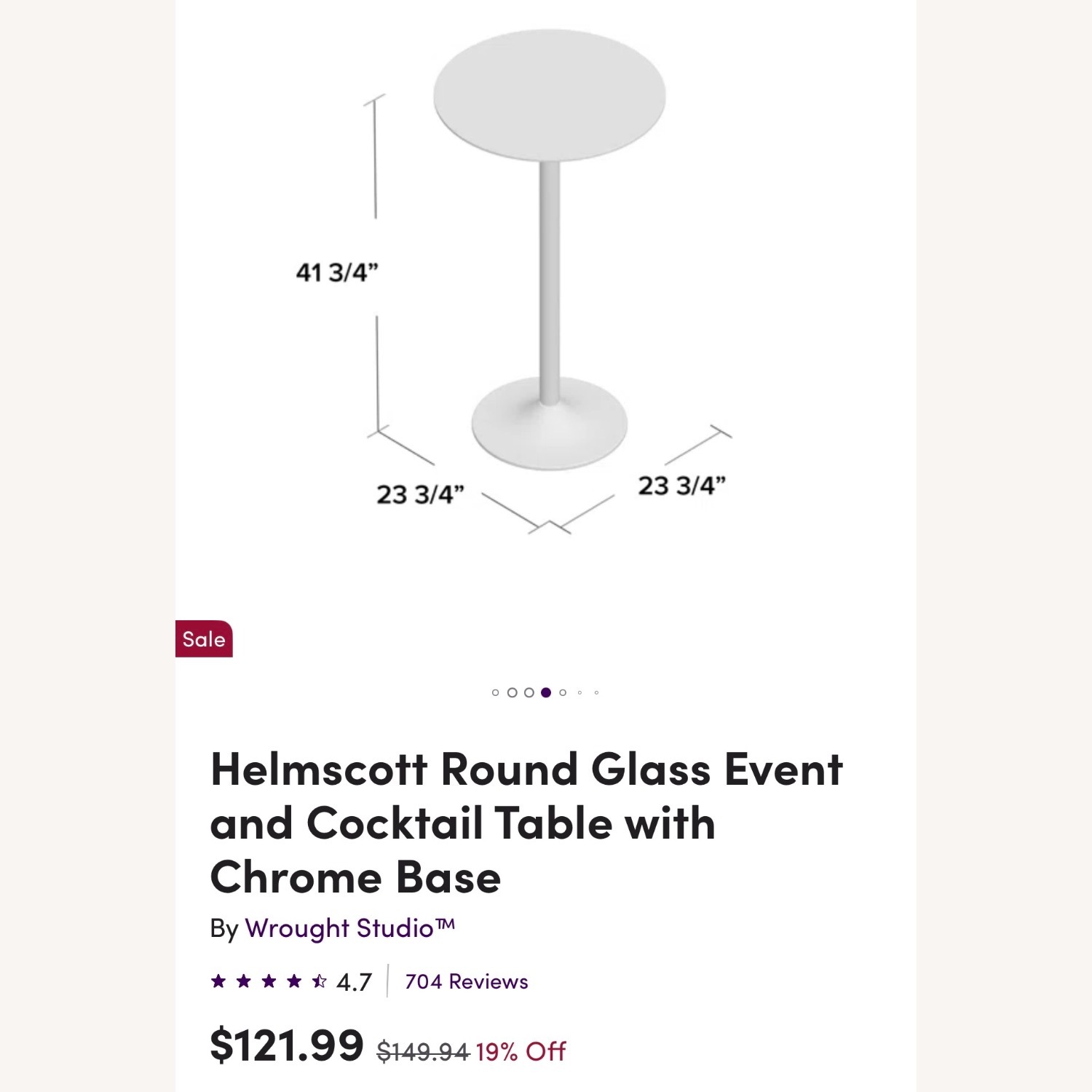Select the third rating star
This screenshot has width=1092, height=1092.
(268, 982)
